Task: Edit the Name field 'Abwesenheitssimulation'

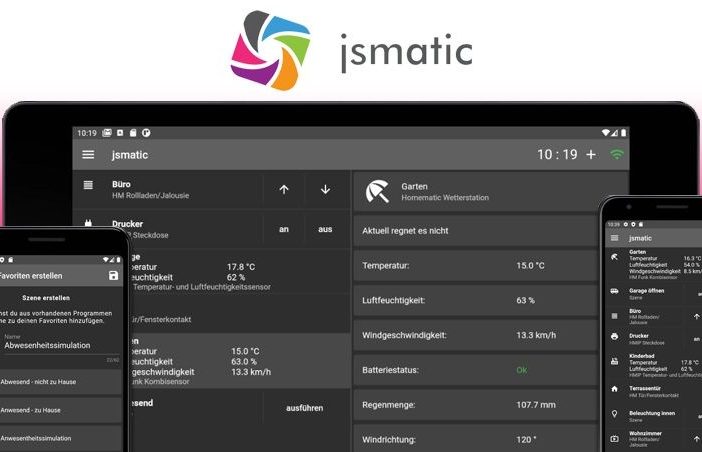Action: pos(61,345)
